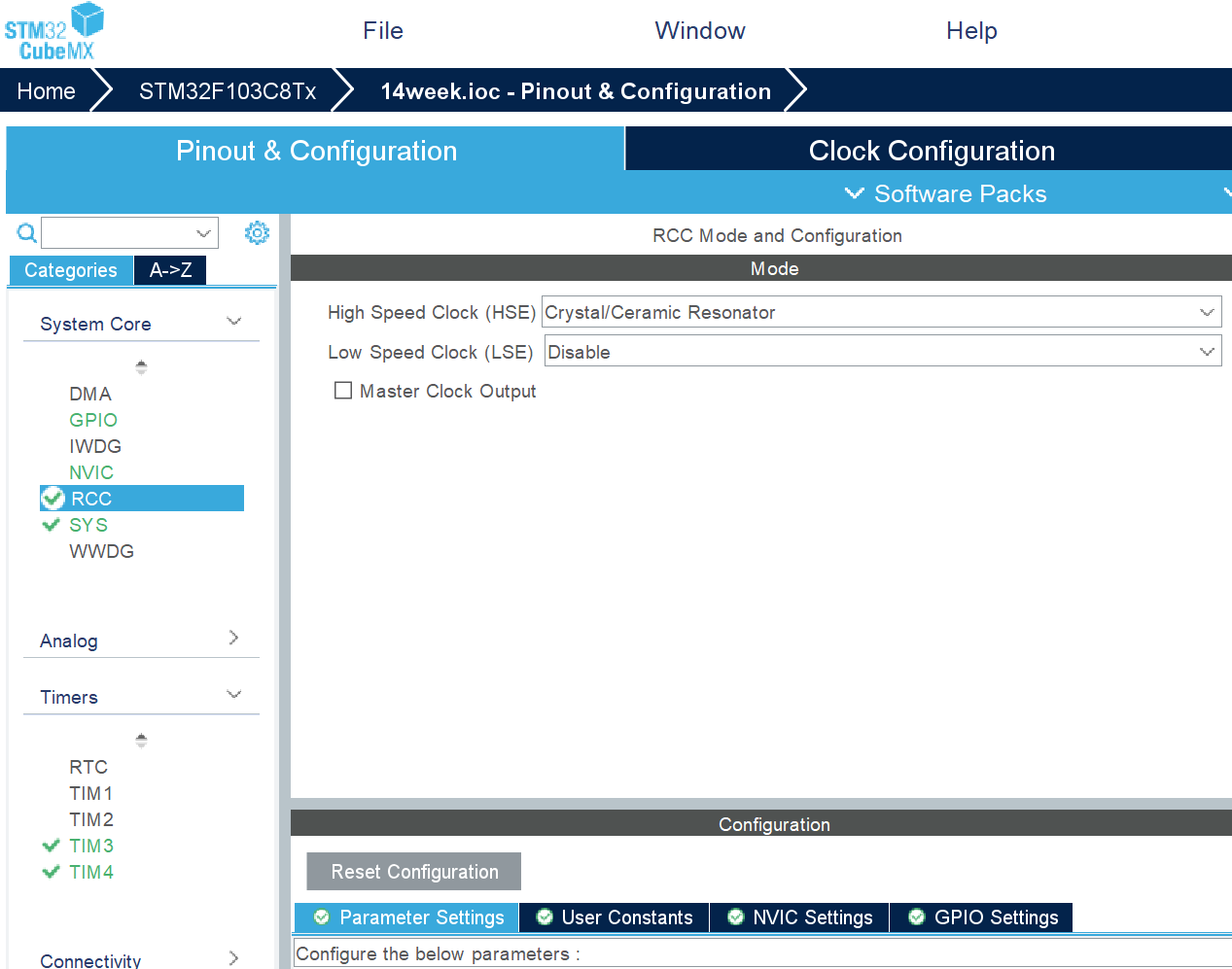1232x969 pixels.
Task: Open the Parameter Settings tab
Action: click(x=407, y=917)
